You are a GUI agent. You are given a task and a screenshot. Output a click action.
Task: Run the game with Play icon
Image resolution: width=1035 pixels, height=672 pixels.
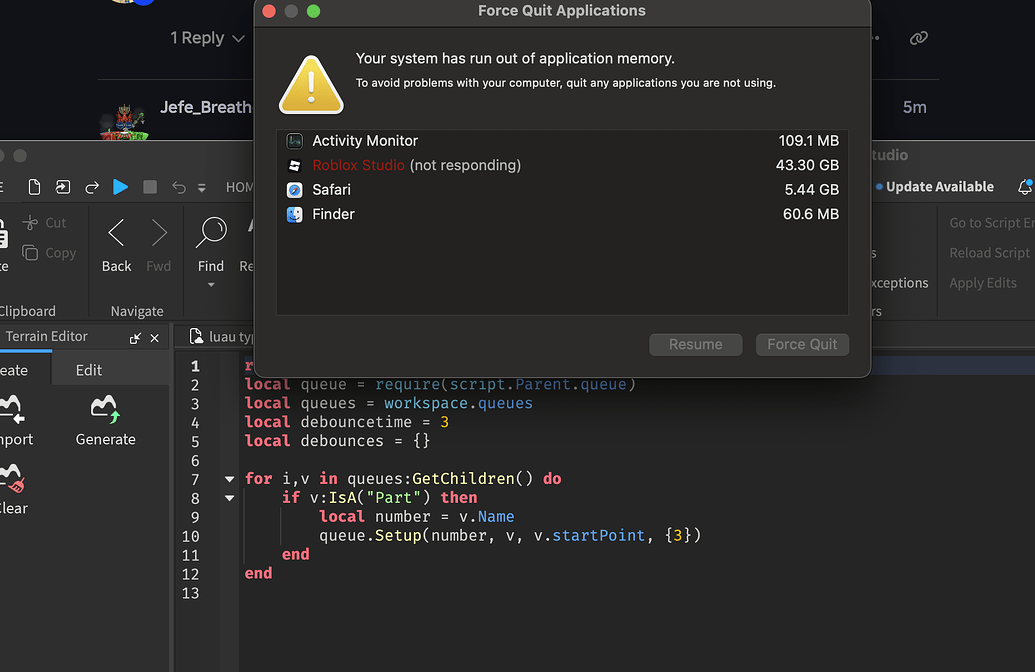[120, 187]
